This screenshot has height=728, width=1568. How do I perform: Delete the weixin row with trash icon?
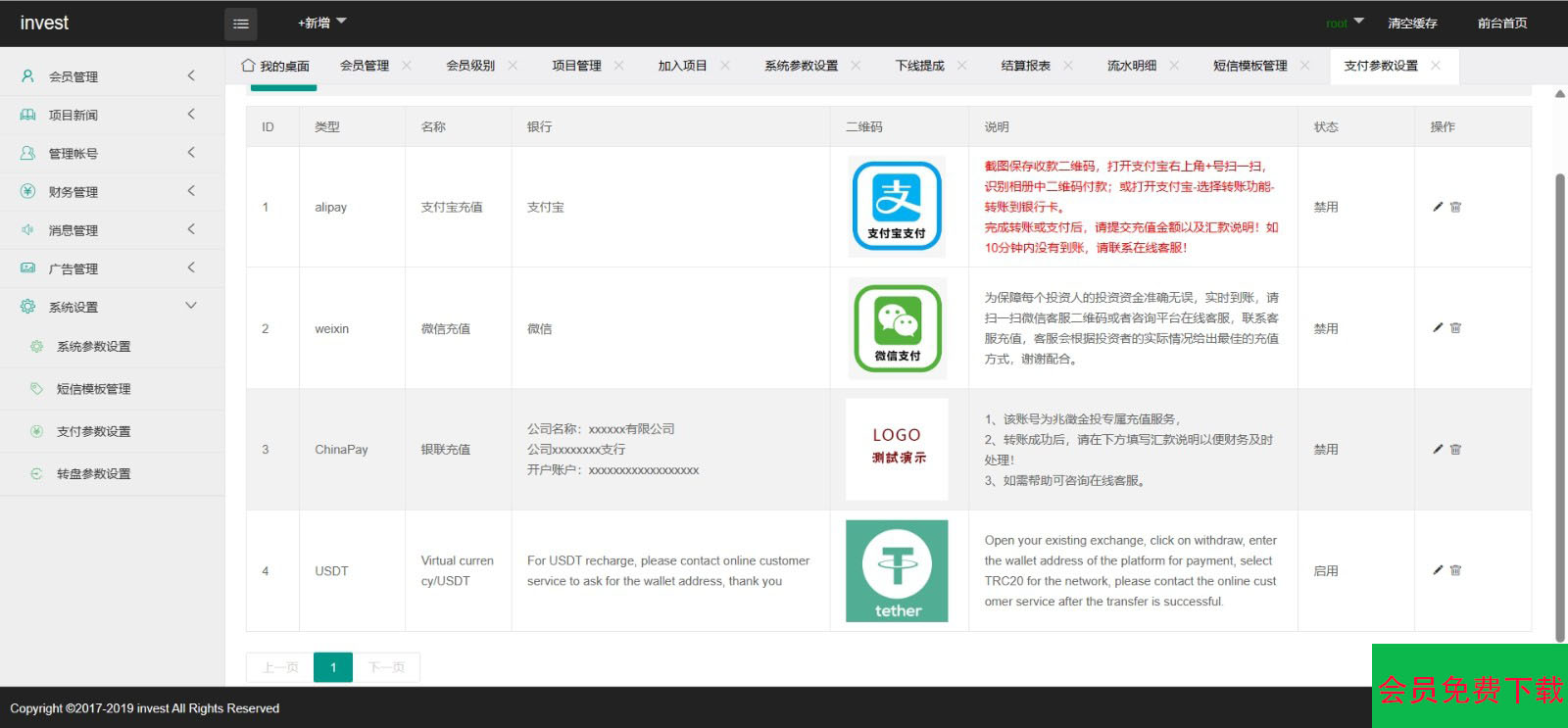point(1455,328)
